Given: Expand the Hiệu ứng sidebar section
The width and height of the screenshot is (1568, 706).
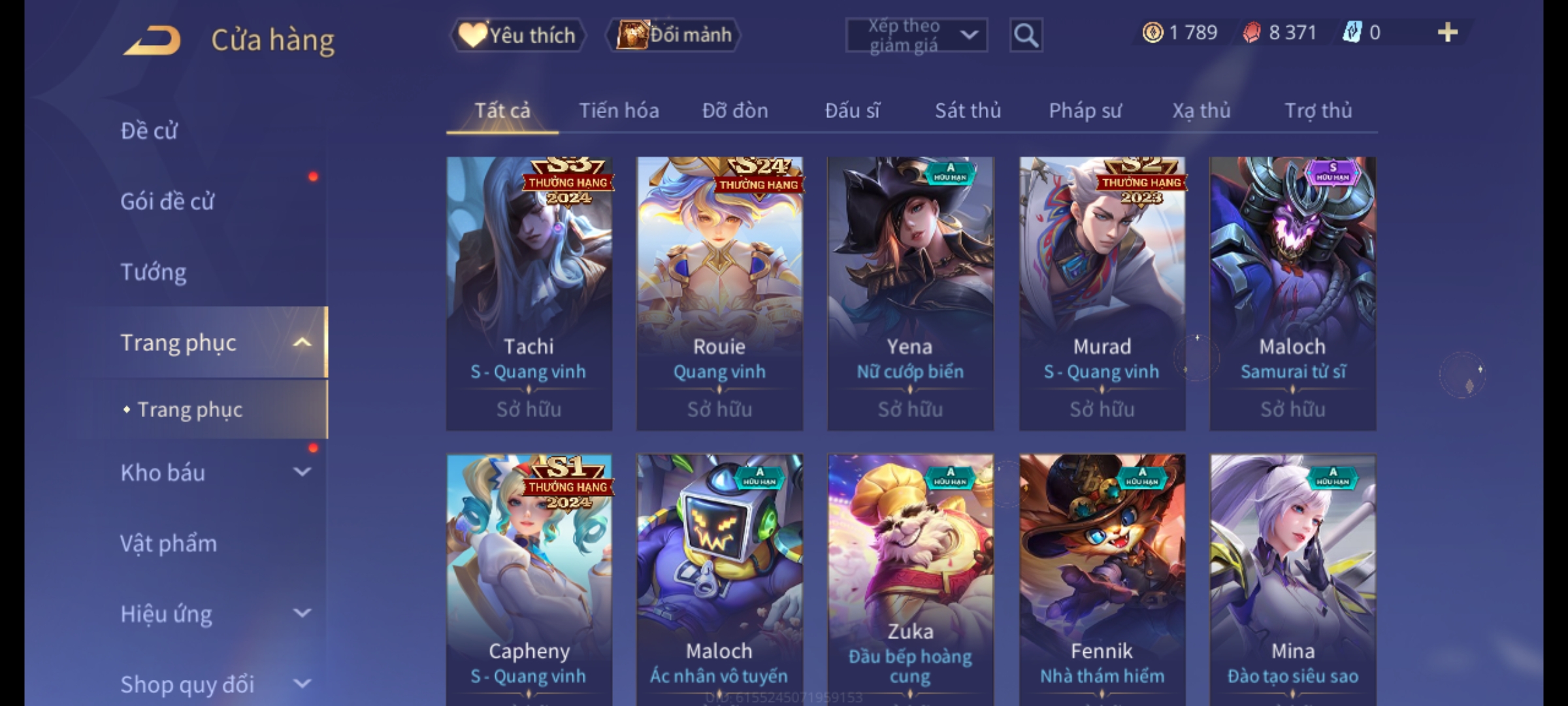Looking at the screenshot, I should [x=302, y=613].
